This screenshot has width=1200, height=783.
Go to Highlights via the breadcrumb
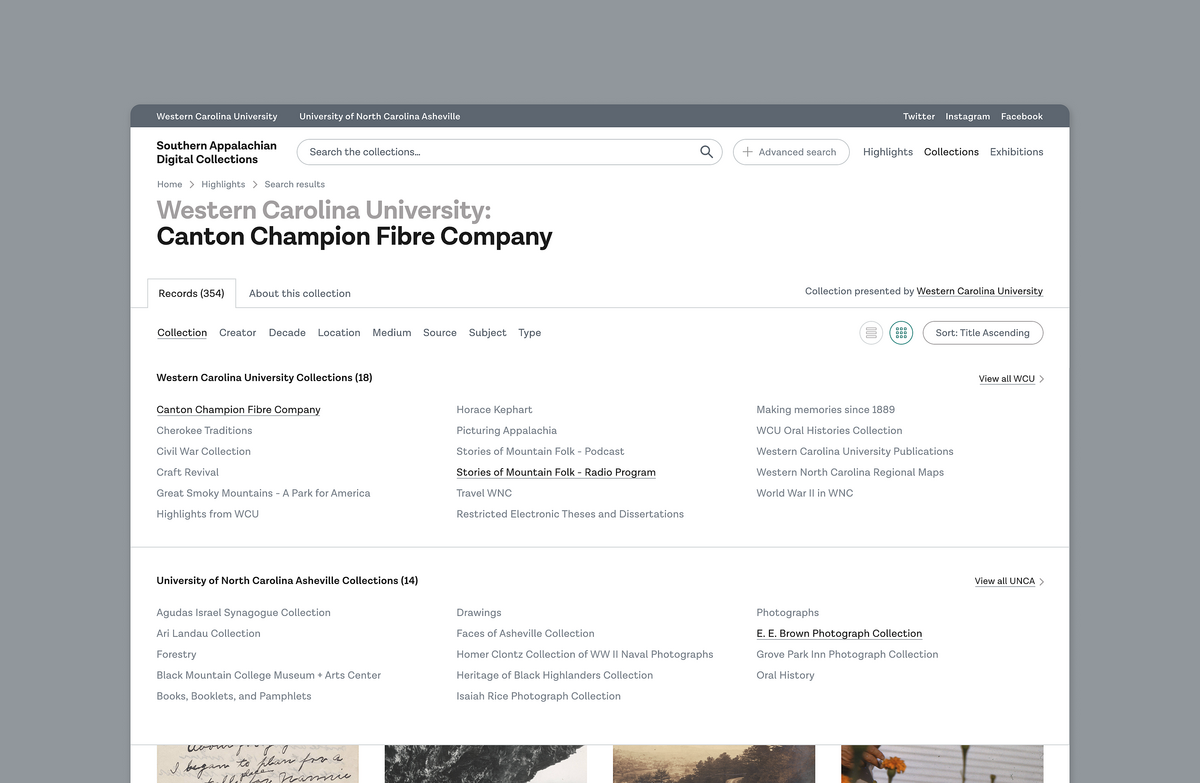(222, 184)
